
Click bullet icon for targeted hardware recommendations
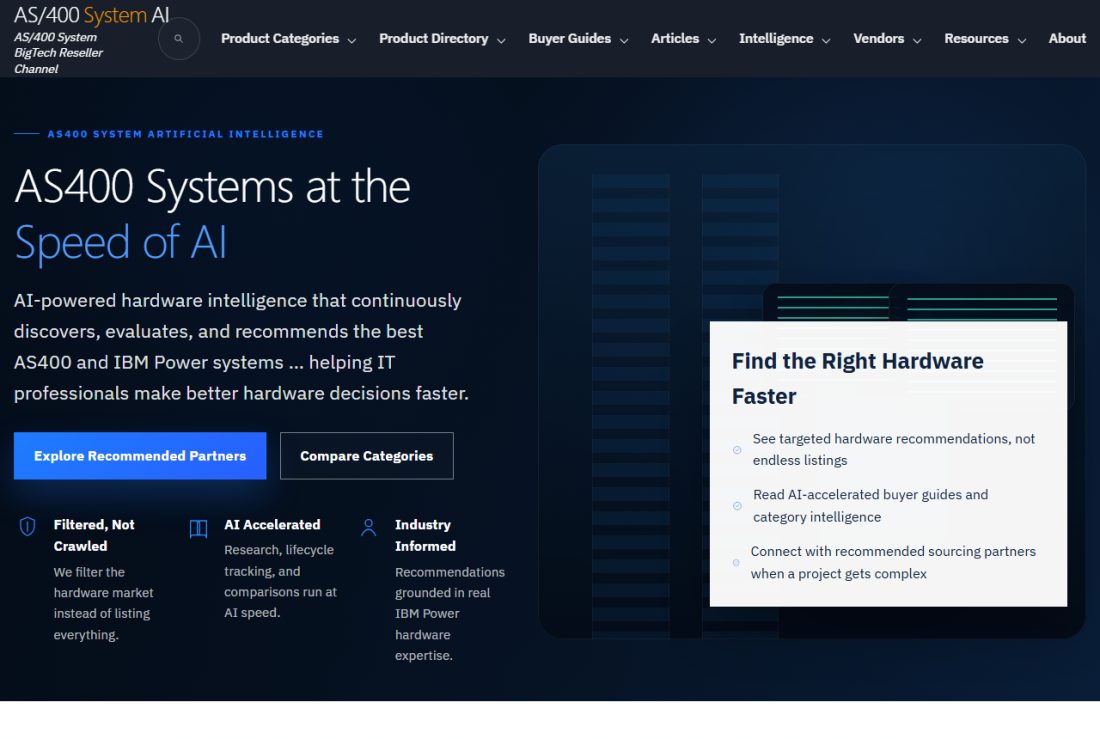(737, 450)
